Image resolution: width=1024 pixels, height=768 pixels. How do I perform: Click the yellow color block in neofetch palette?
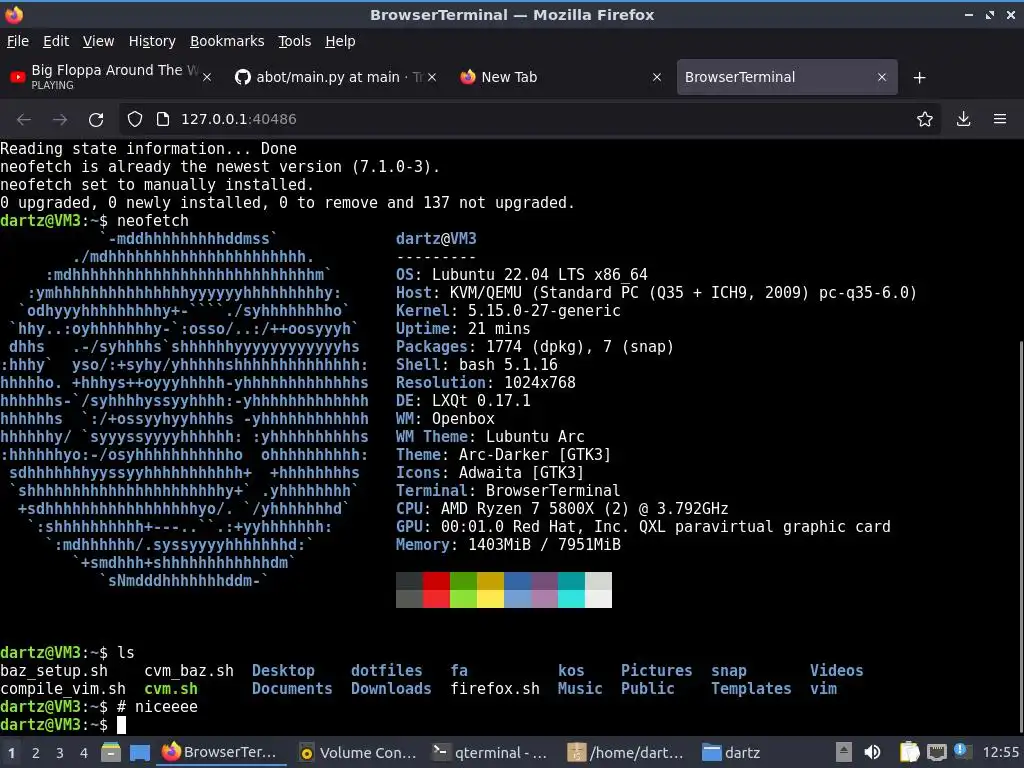pos(490,590)
